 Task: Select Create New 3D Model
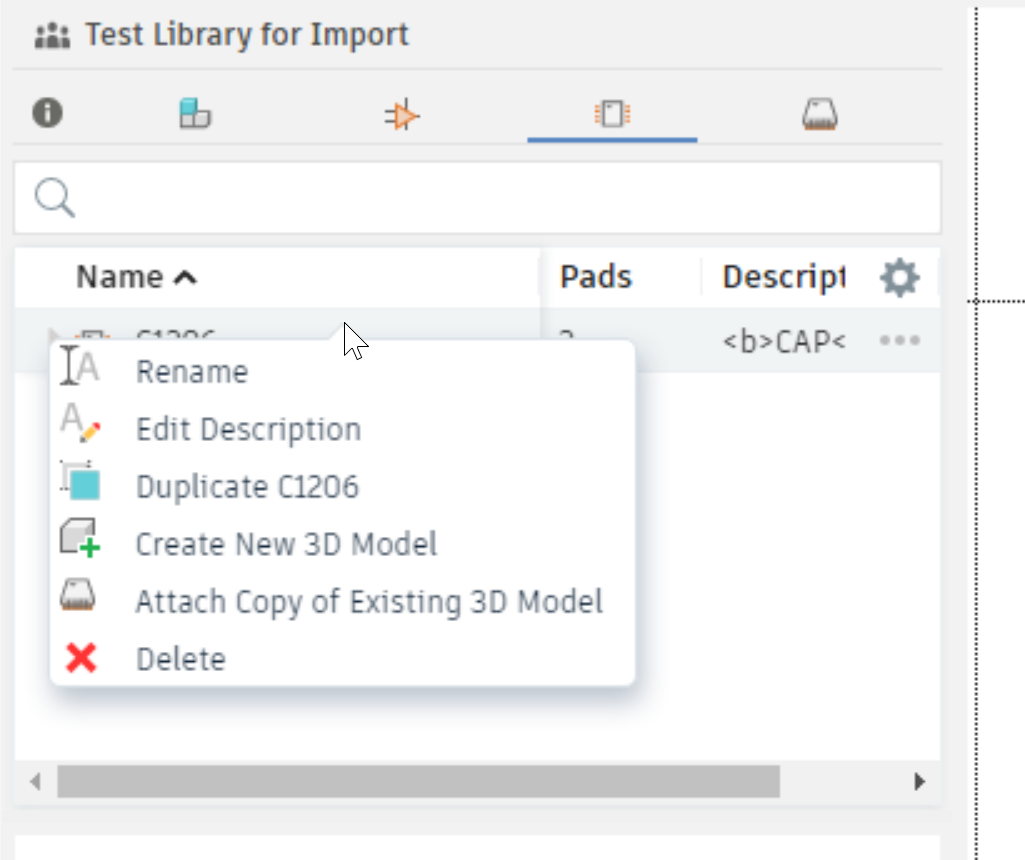coord(286,544)
